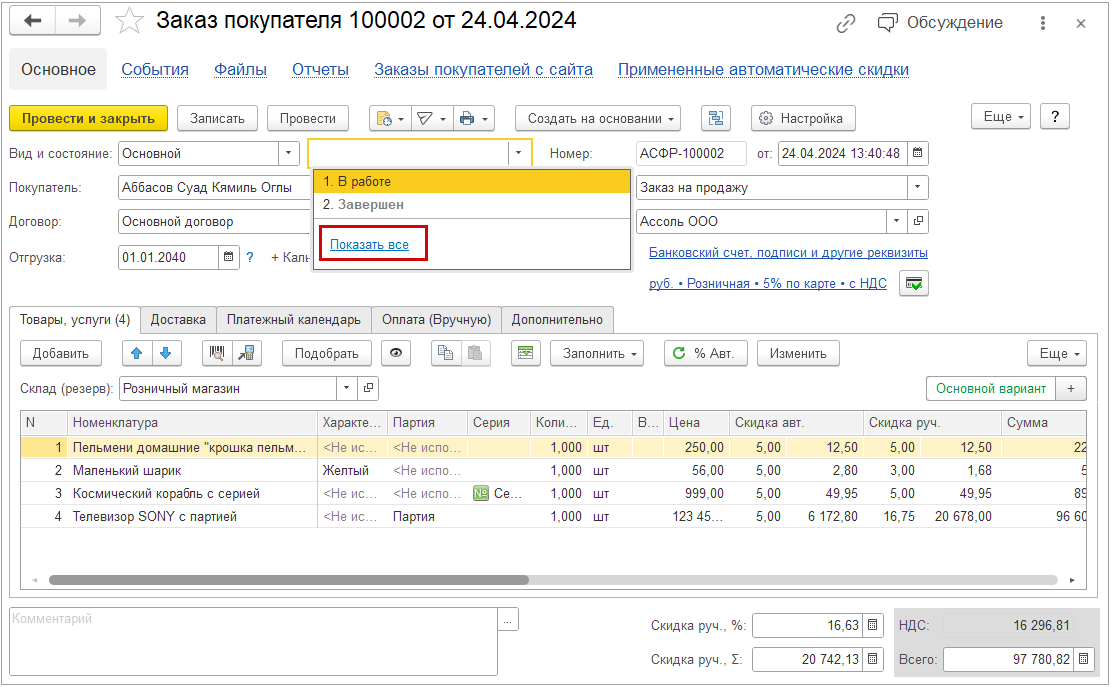Go forward with the right arrow button
Image resolution: width=1111 pixels, height=687 pixels.
[77, 21]
